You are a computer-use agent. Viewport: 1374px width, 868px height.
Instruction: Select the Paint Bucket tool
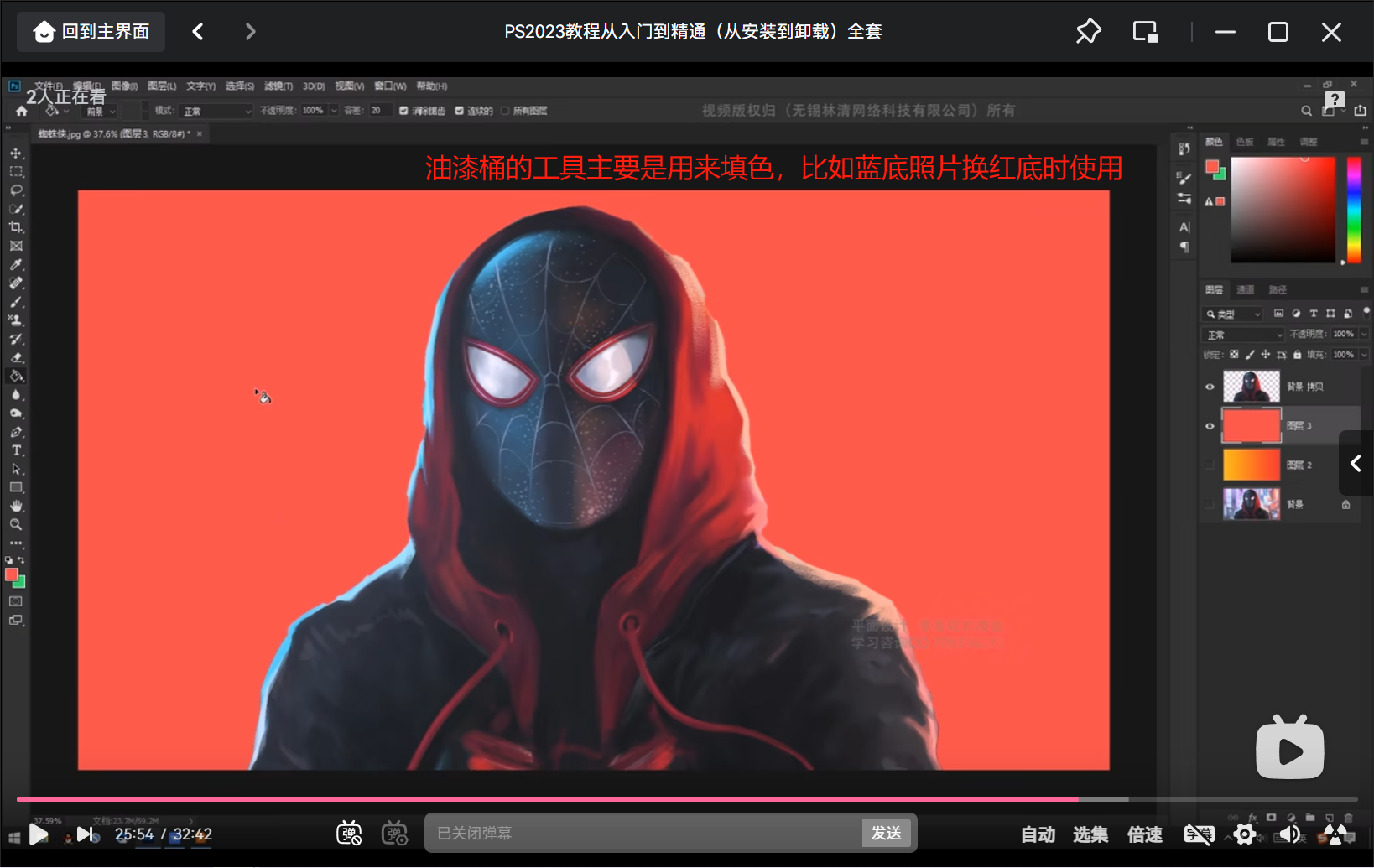(16, 376)
